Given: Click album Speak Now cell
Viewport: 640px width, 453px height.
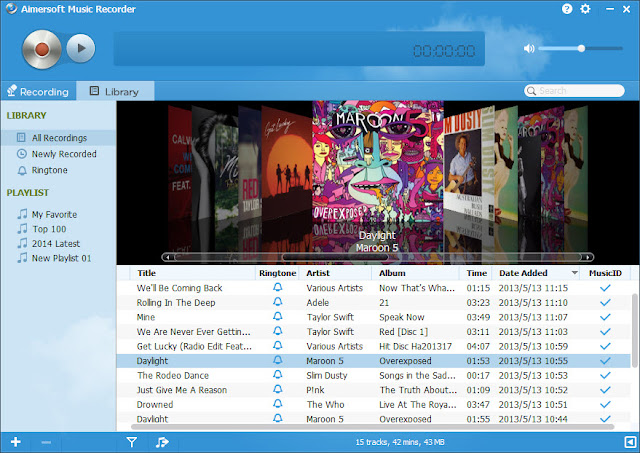Looking at the screenshot, I should point(402,318).
